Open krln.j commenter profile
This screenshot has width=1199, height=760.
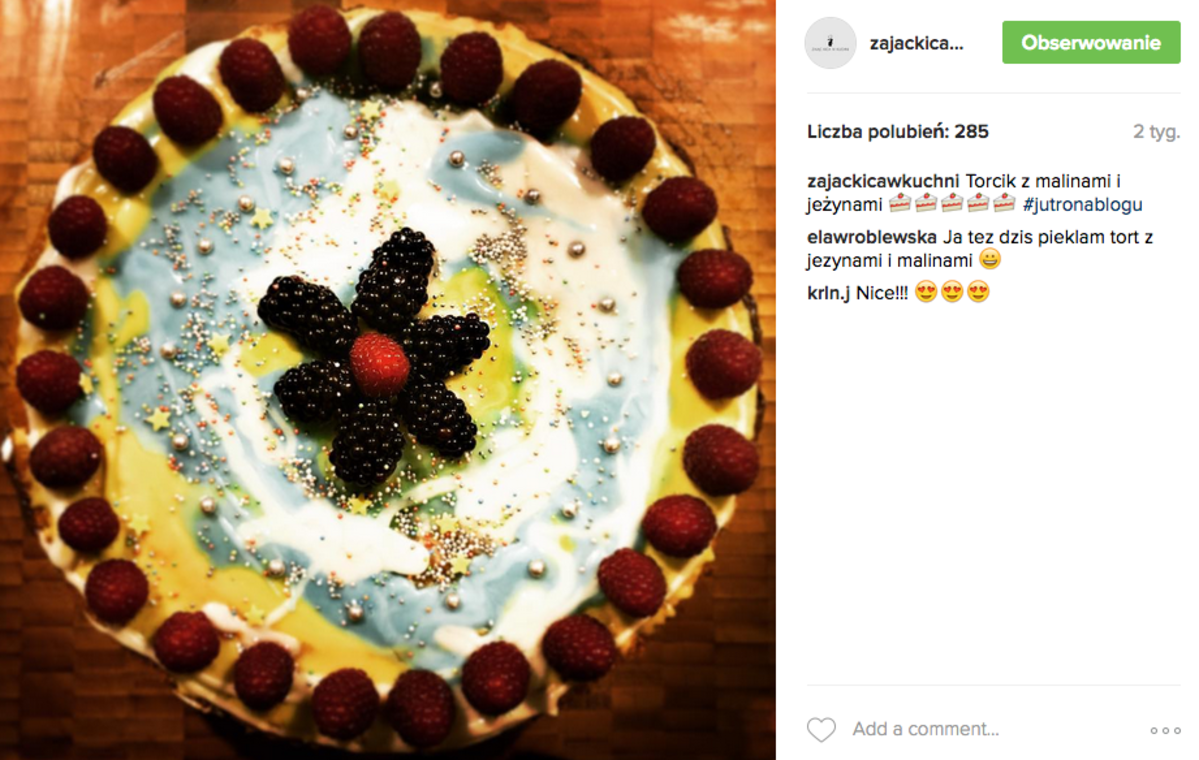tap(828, 293)
